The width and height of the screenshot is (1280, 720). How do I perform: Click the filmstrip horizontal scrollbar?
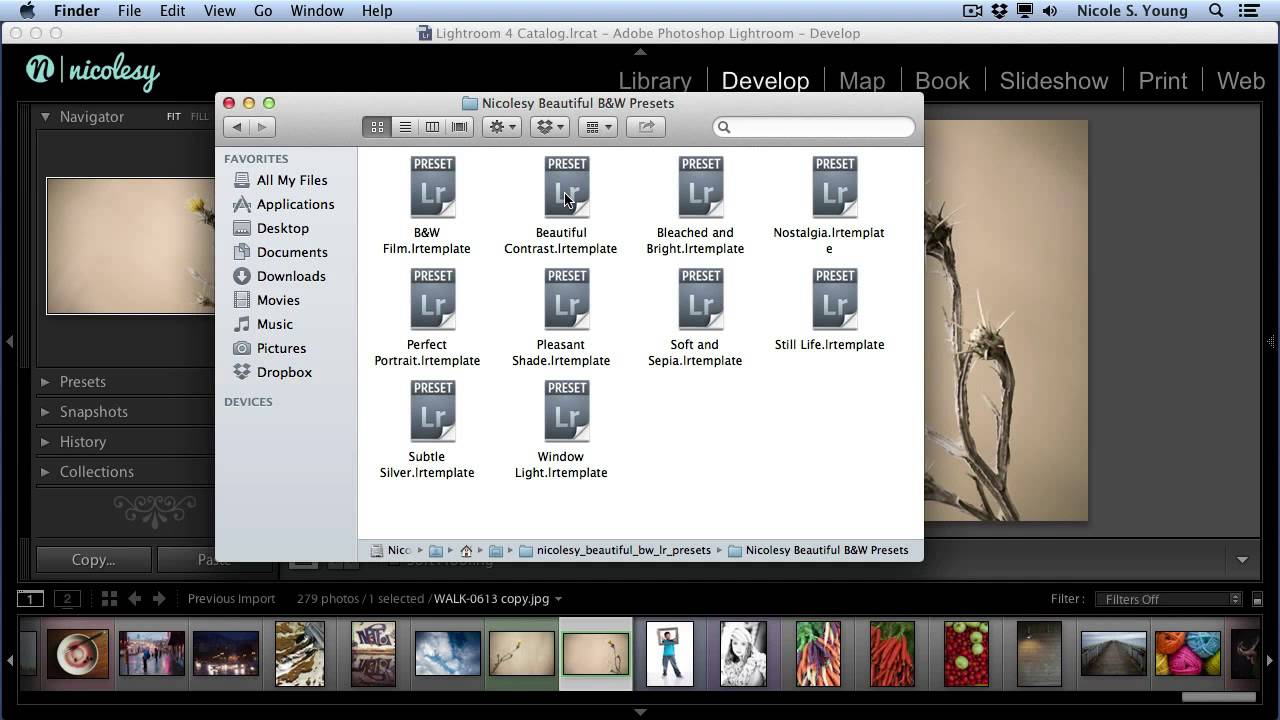[x=1218, y=697]
